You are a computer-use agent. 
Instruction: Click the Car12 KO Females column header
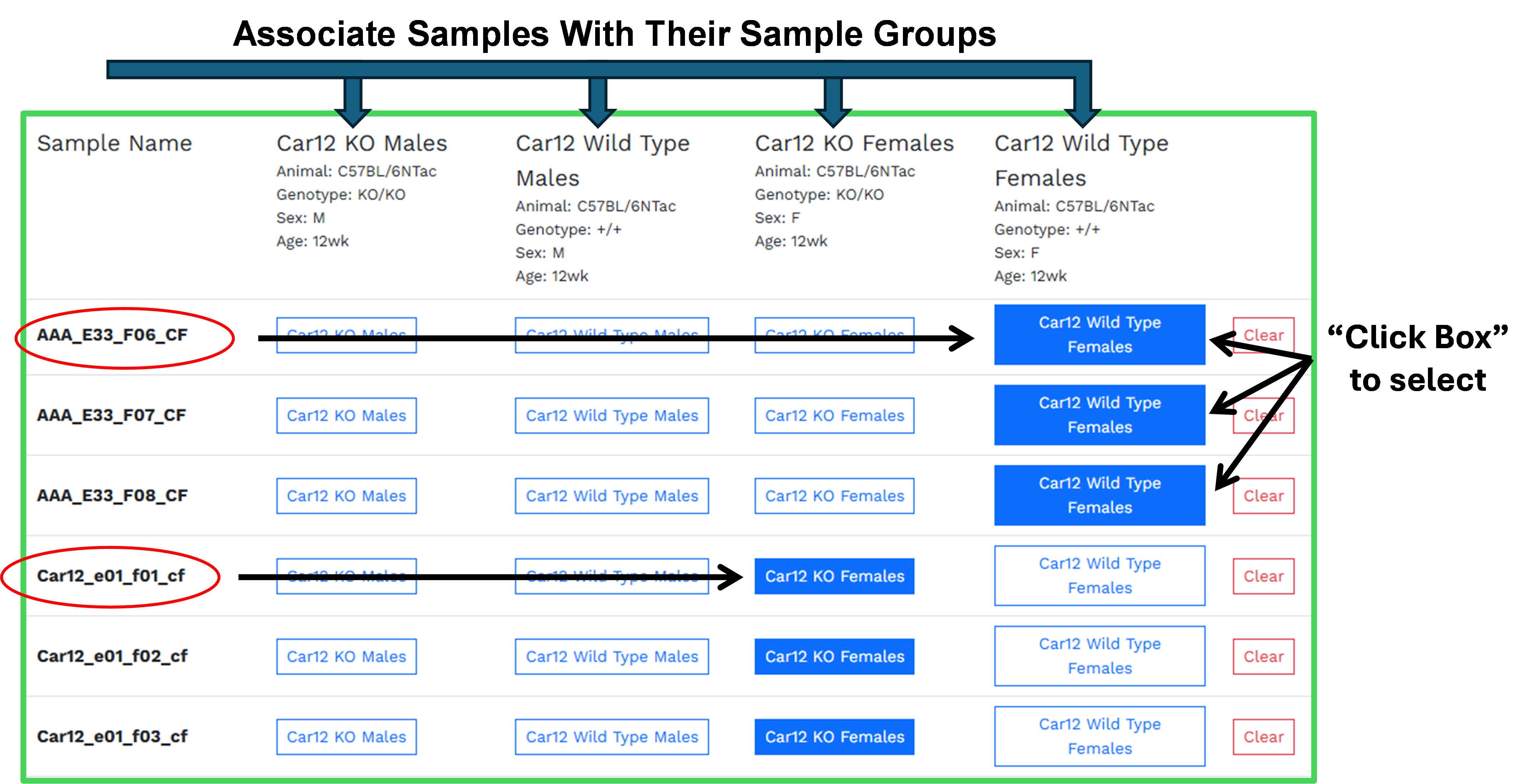[854, 143]
